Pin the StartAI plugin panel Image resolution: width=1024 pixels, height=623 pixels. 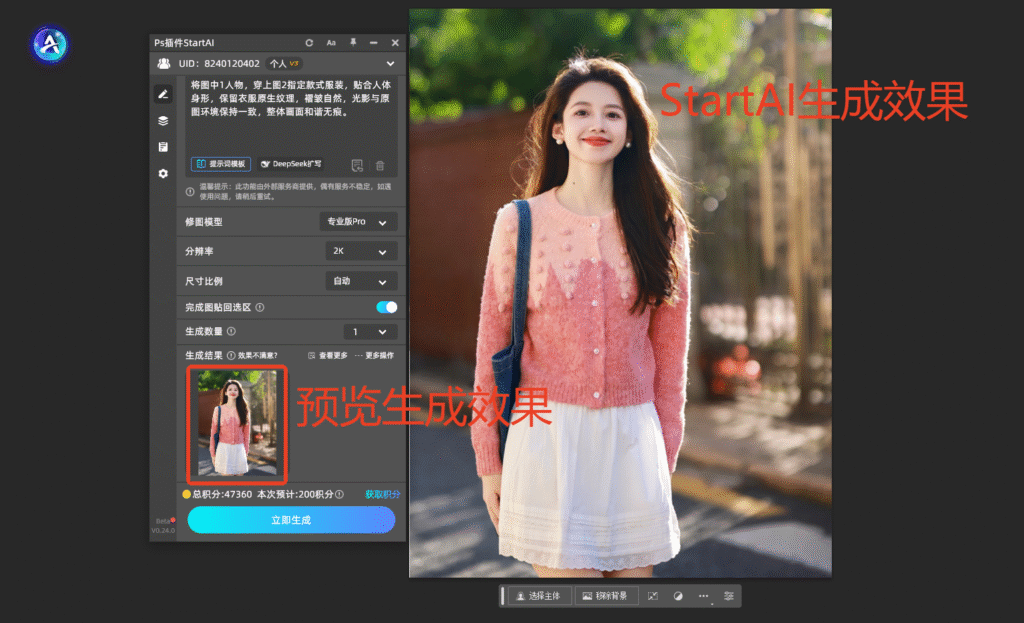tap(352, 43)
